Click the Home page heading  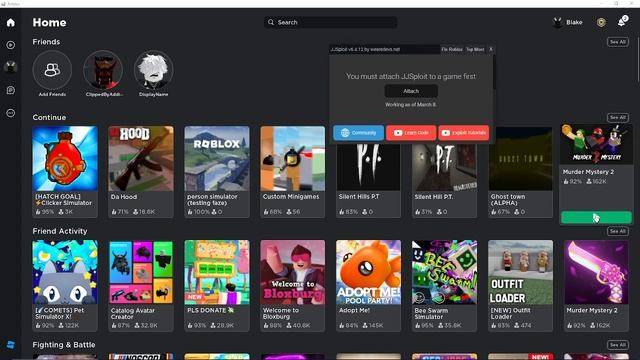[49, 22]
